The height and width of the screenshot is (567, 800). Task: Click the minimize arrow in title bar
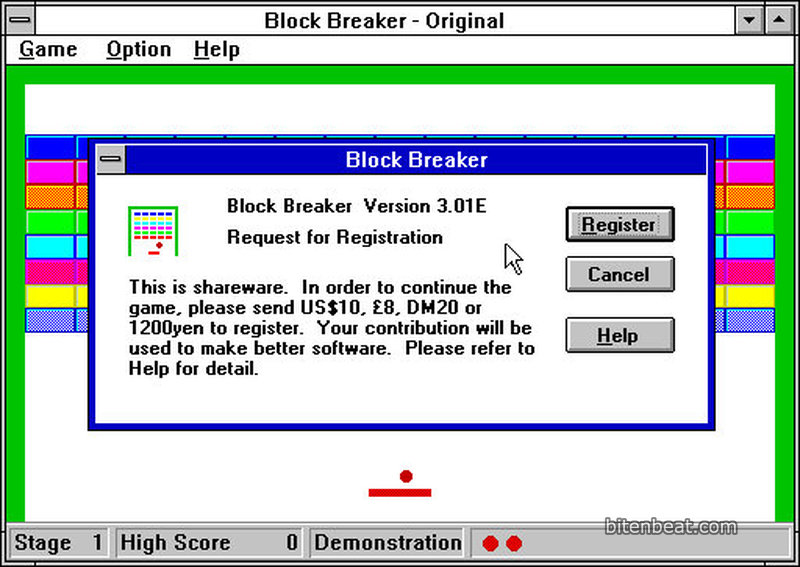(749, 19)
